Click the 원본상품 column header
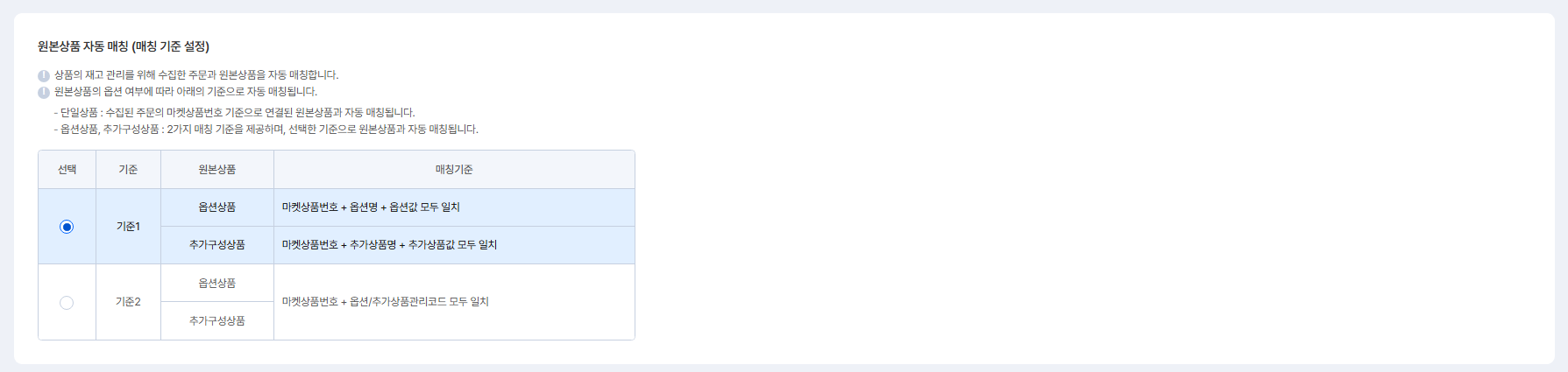The height and width of the screenshot is (372, 1568). click(217, 170)
